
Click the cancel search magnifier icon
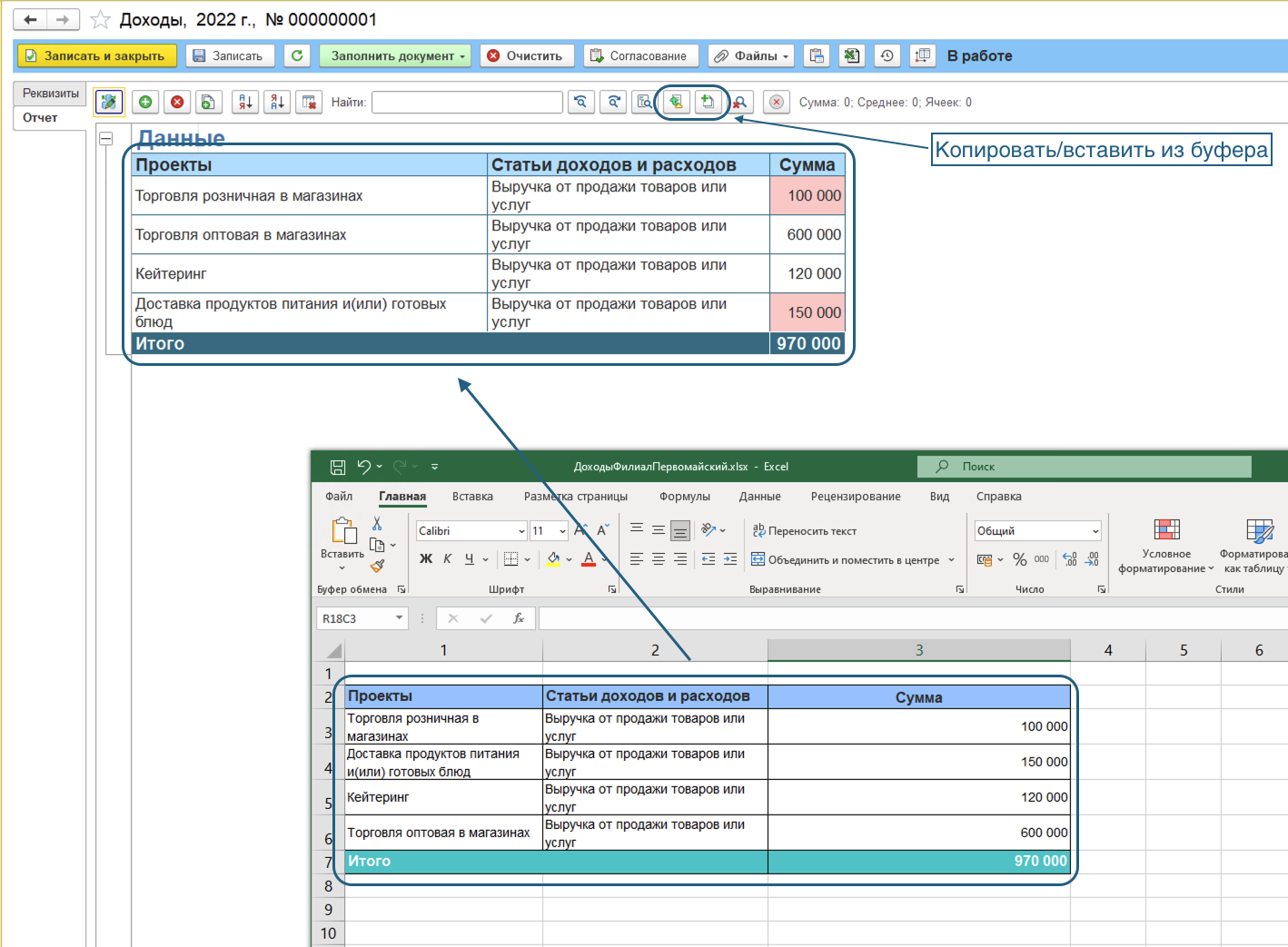(741, 102)
